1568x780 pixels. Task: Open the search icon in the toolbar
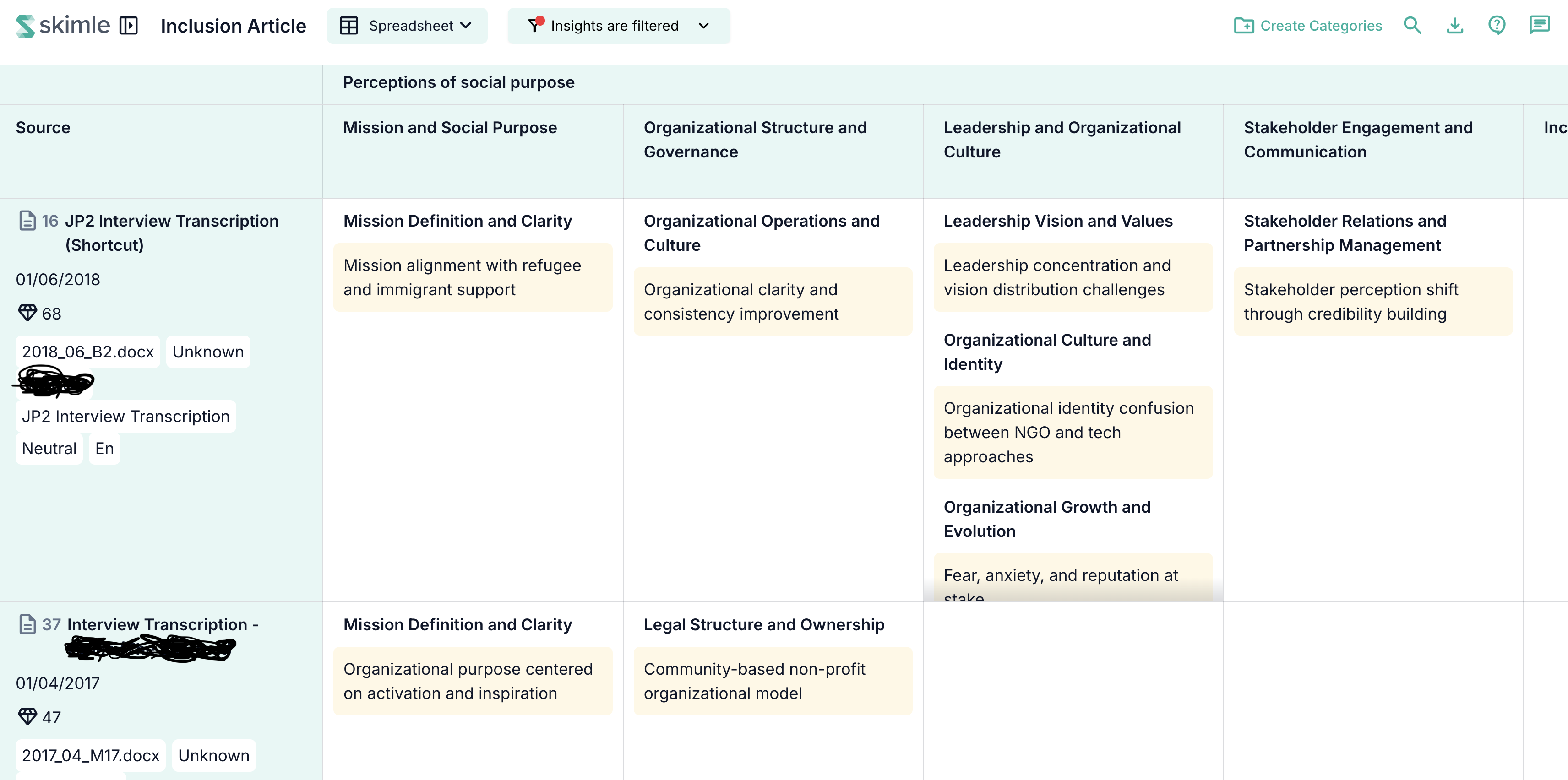coord(1413,26)
